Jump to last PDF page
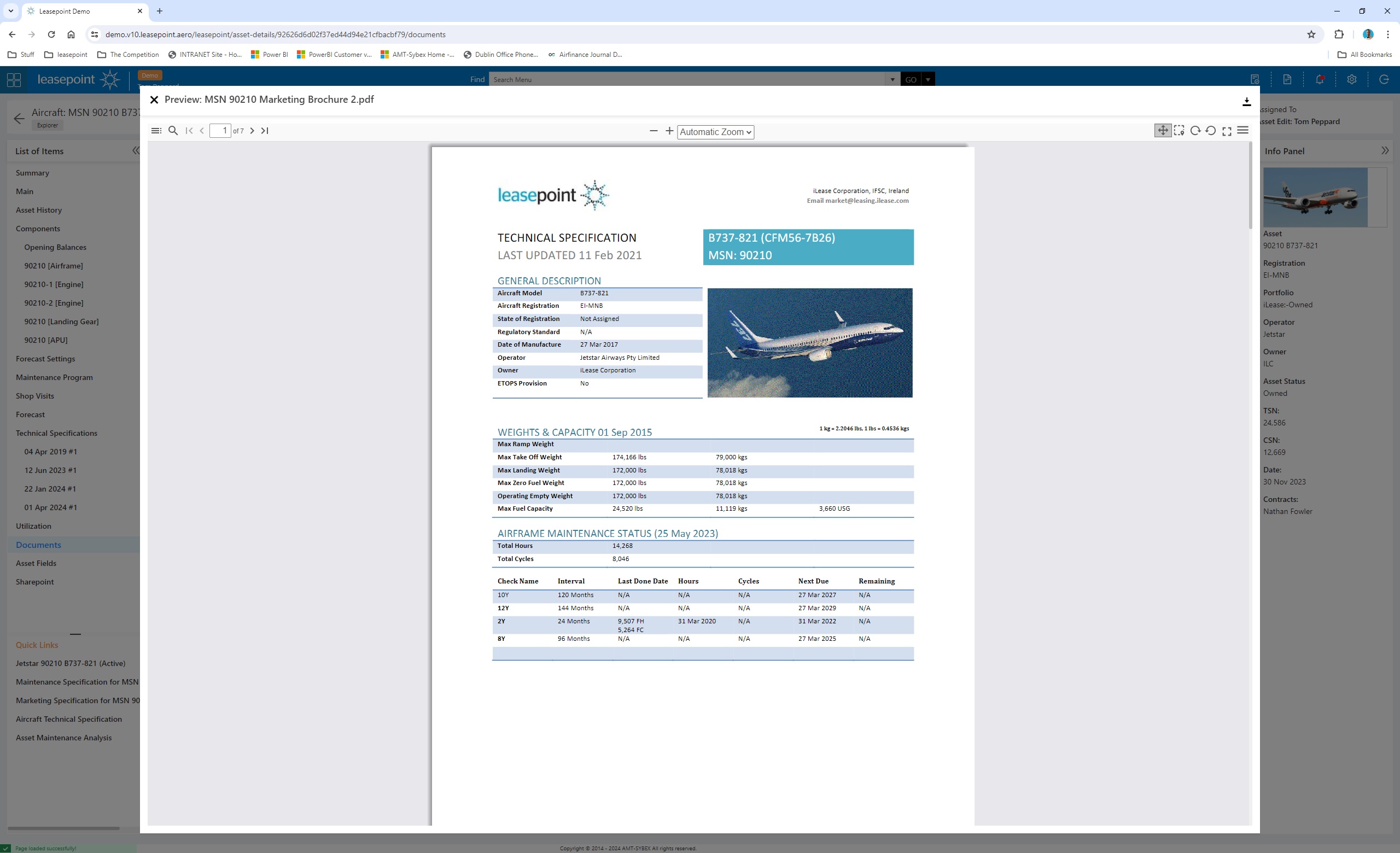Image resolution: width=1400 pixels, height=853 pixels. [265, 131]
